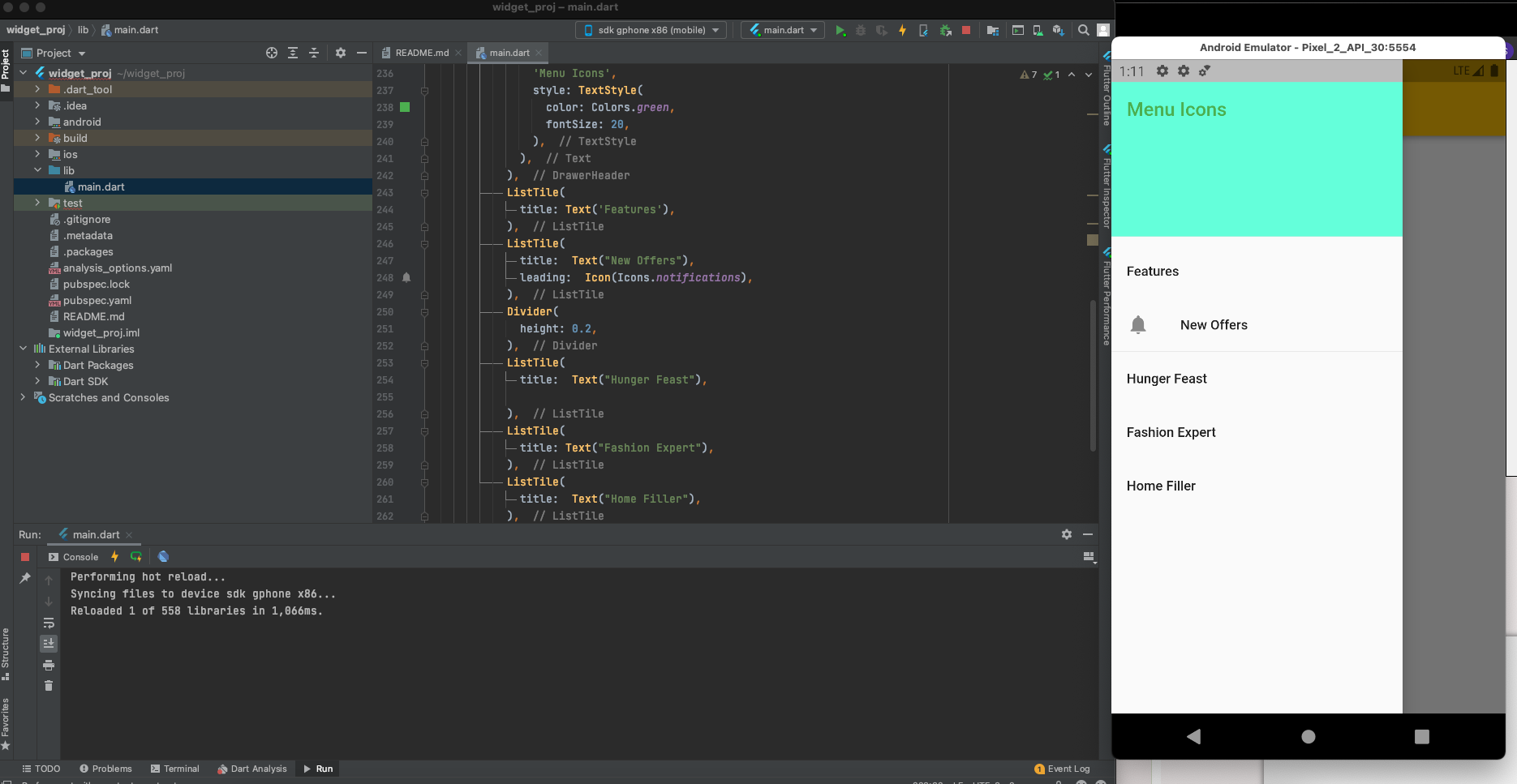This screenshot has height=784, width=1517.
Task: Toggle scroll-to-end in the console
Action: (x=49, y=644)
